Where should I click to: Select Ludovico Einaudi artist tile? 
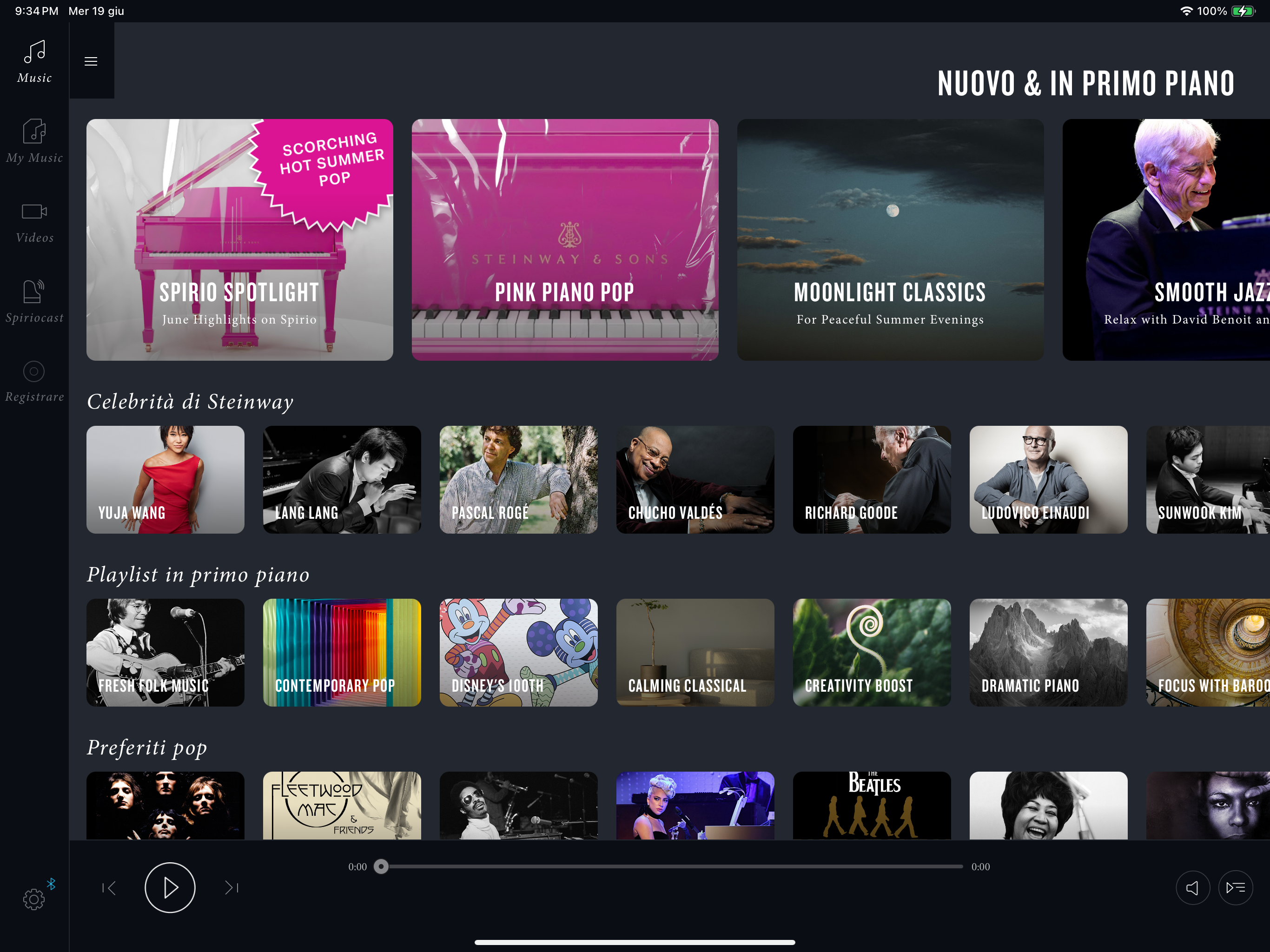click(1048, 479)
